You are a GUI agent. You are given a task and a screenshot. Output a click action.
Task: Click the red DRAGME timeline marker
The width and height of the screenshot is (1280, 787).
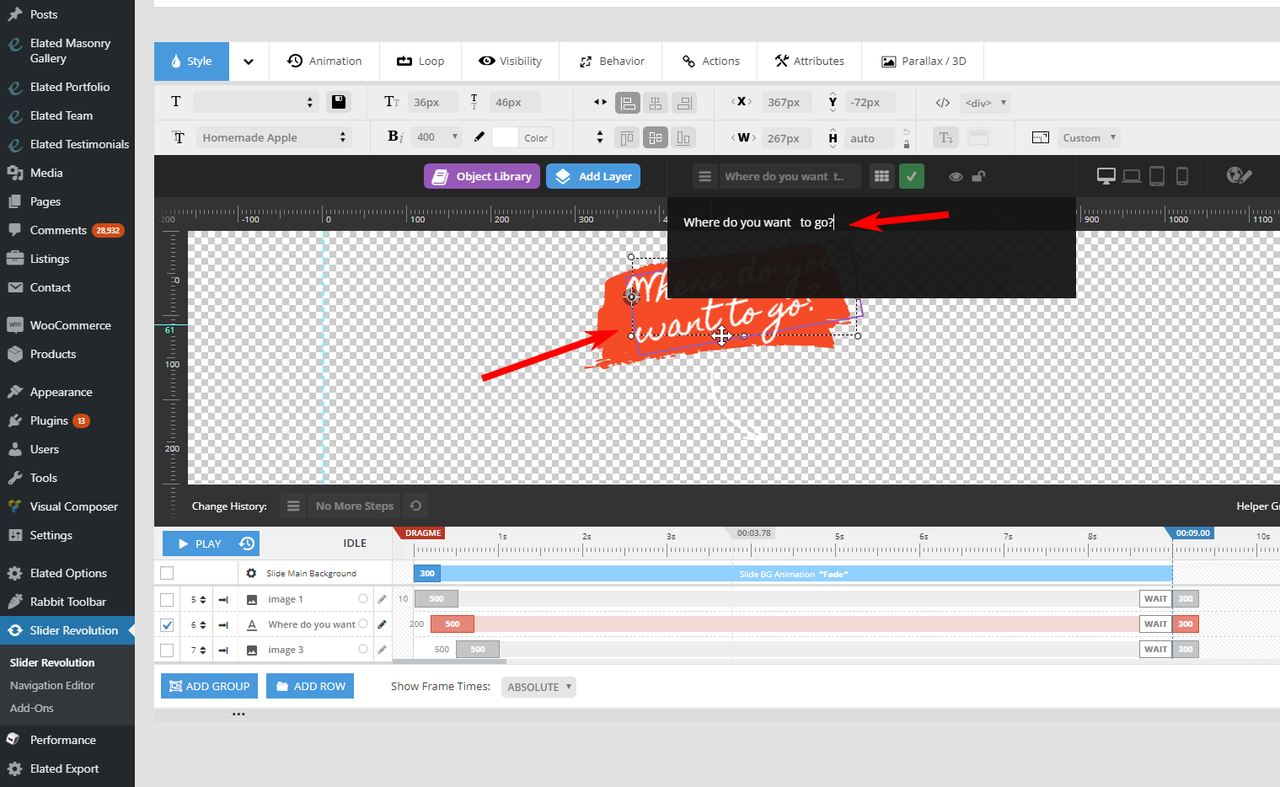[420, 533]
